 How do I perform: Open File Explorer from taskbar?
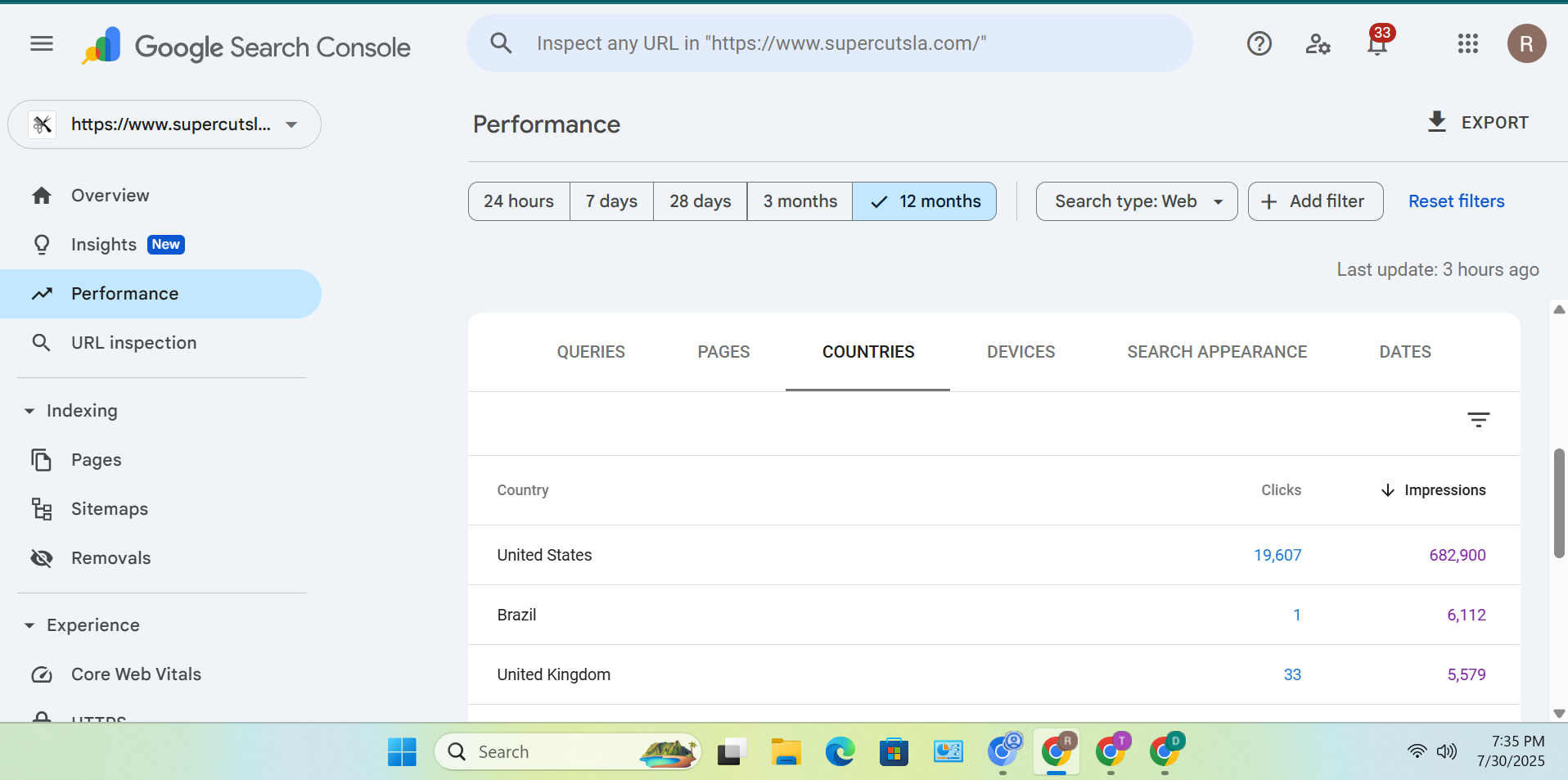786,751
